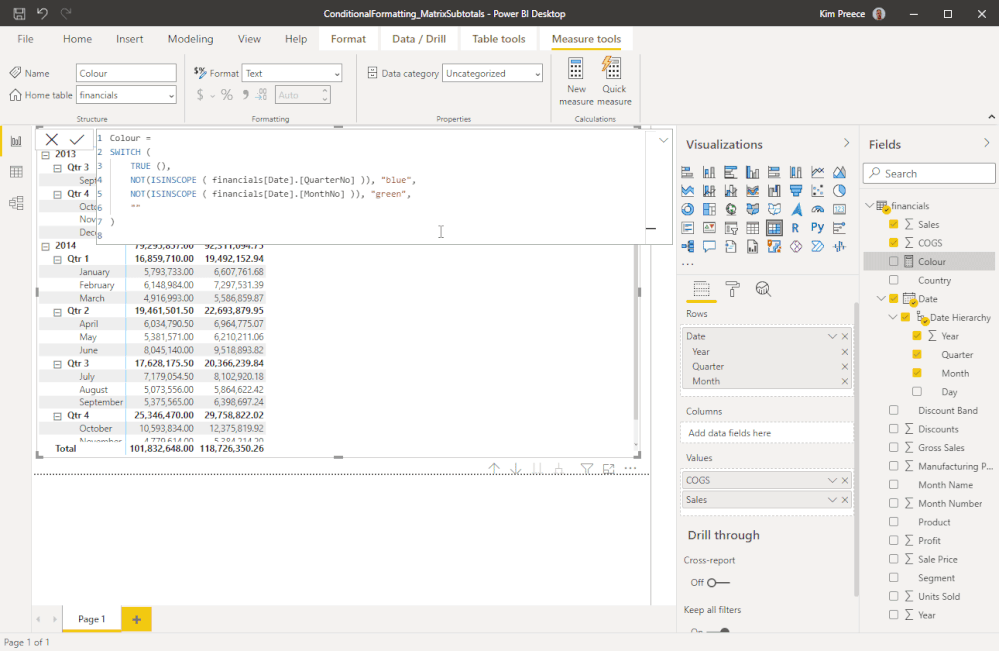Viewport: 999px width, 651px height.
Task: Uncheck the COGS field
Action: 893,243
